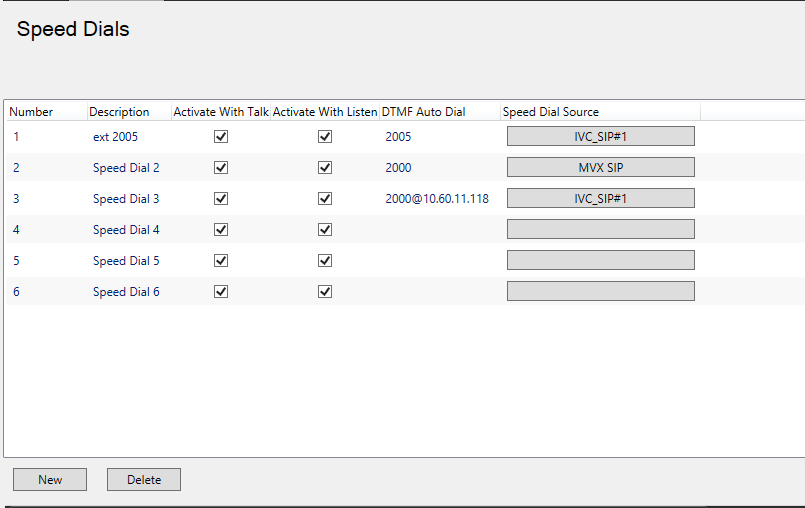This screenshot has height=508, width=805.
Task: Edit the DTMF value 2000@10.60.11.118
Action: pyautogui.click(x=437, y=199)
